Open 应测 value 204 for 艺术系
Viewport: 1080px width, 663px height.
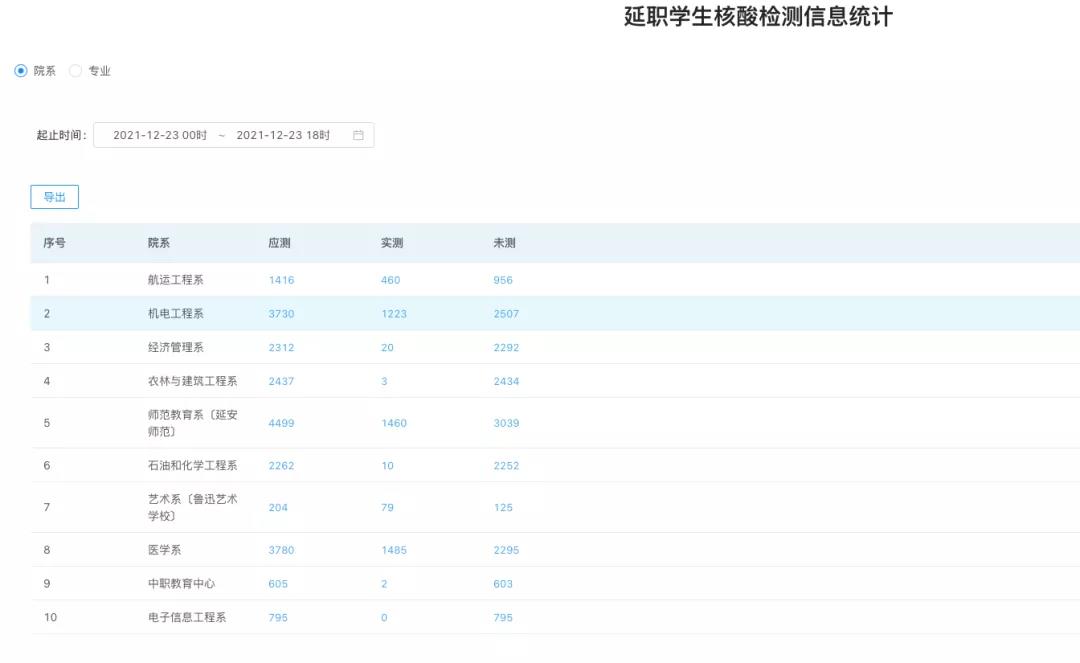click(x=278, y=507)
